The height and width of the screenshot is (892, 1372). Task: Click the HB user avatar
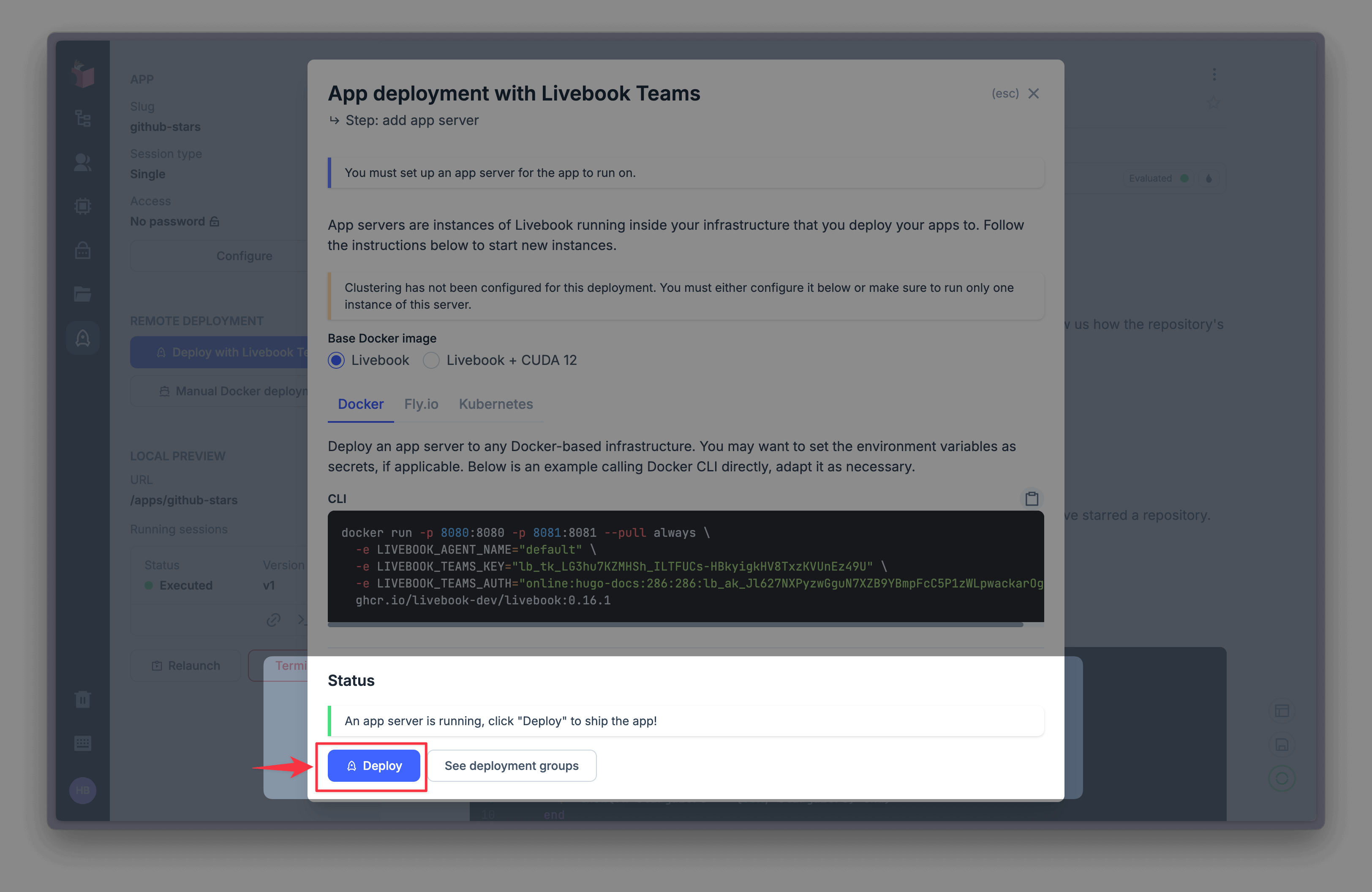[82, 790]
